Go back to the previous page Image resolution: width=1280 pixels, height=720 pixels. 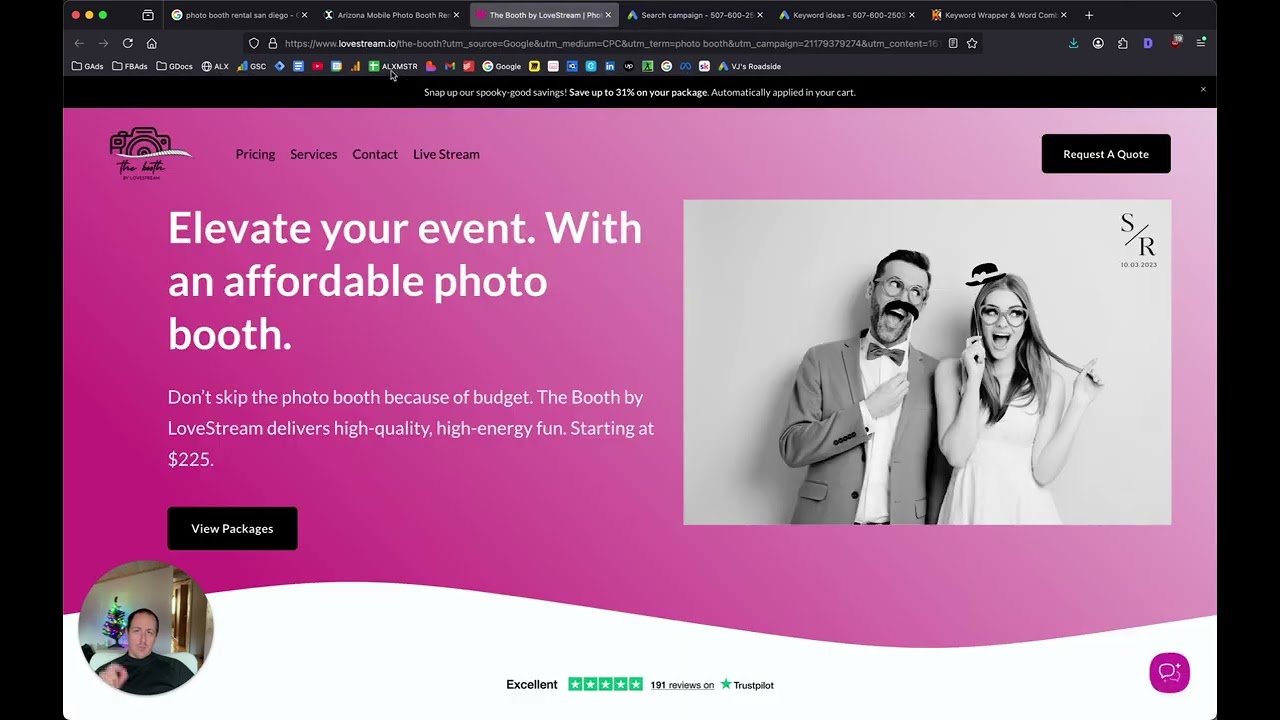pos(79,43)
